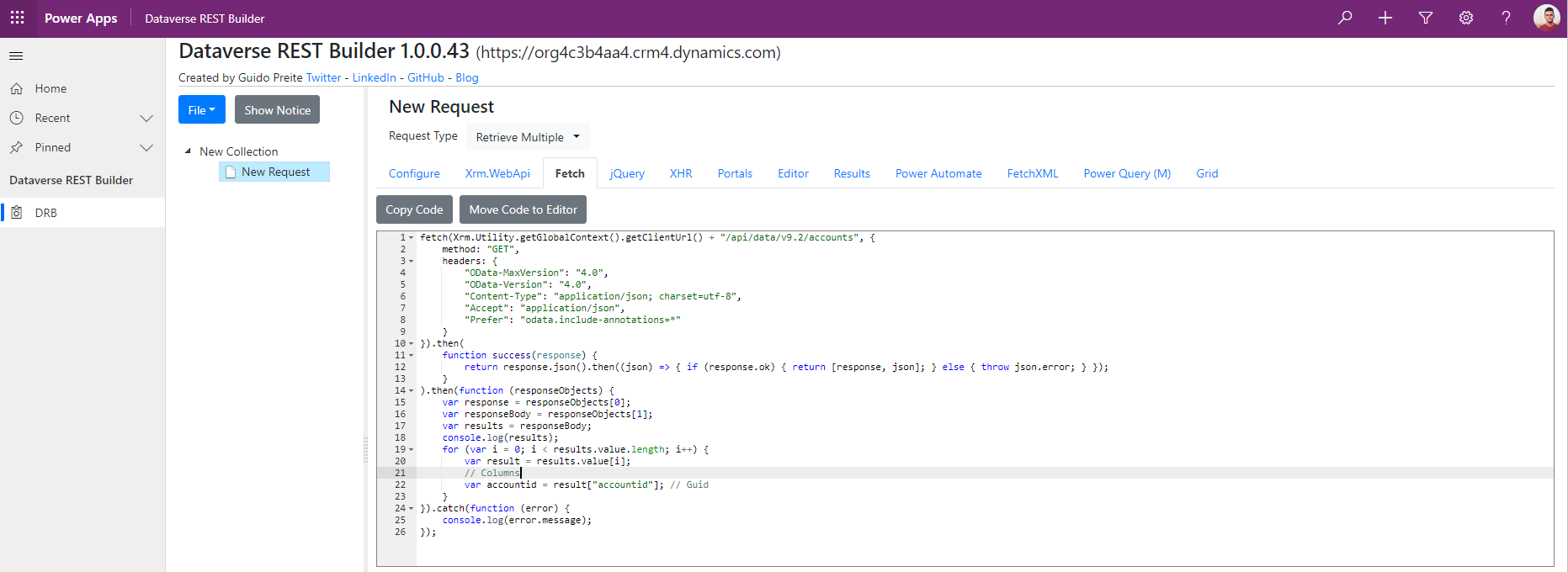Select the Fetch tab

(570, 173)
